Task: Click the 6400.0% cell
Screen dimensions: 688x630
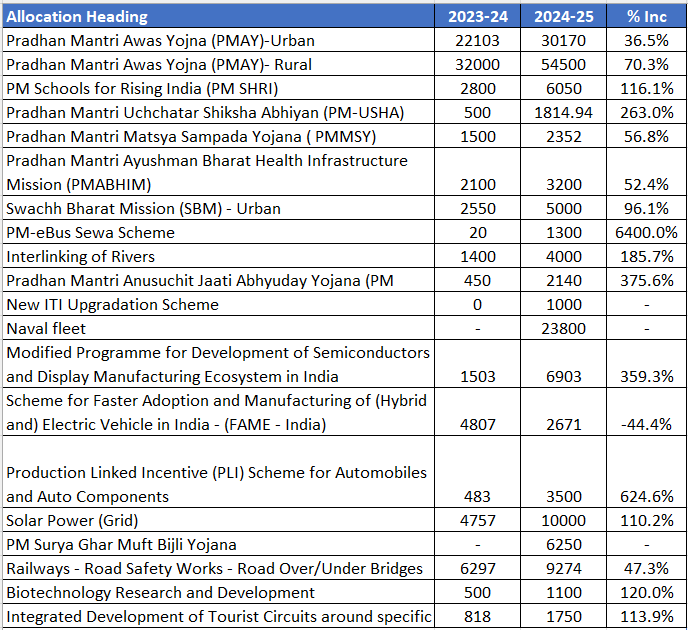Action: [x=646, y=232]
